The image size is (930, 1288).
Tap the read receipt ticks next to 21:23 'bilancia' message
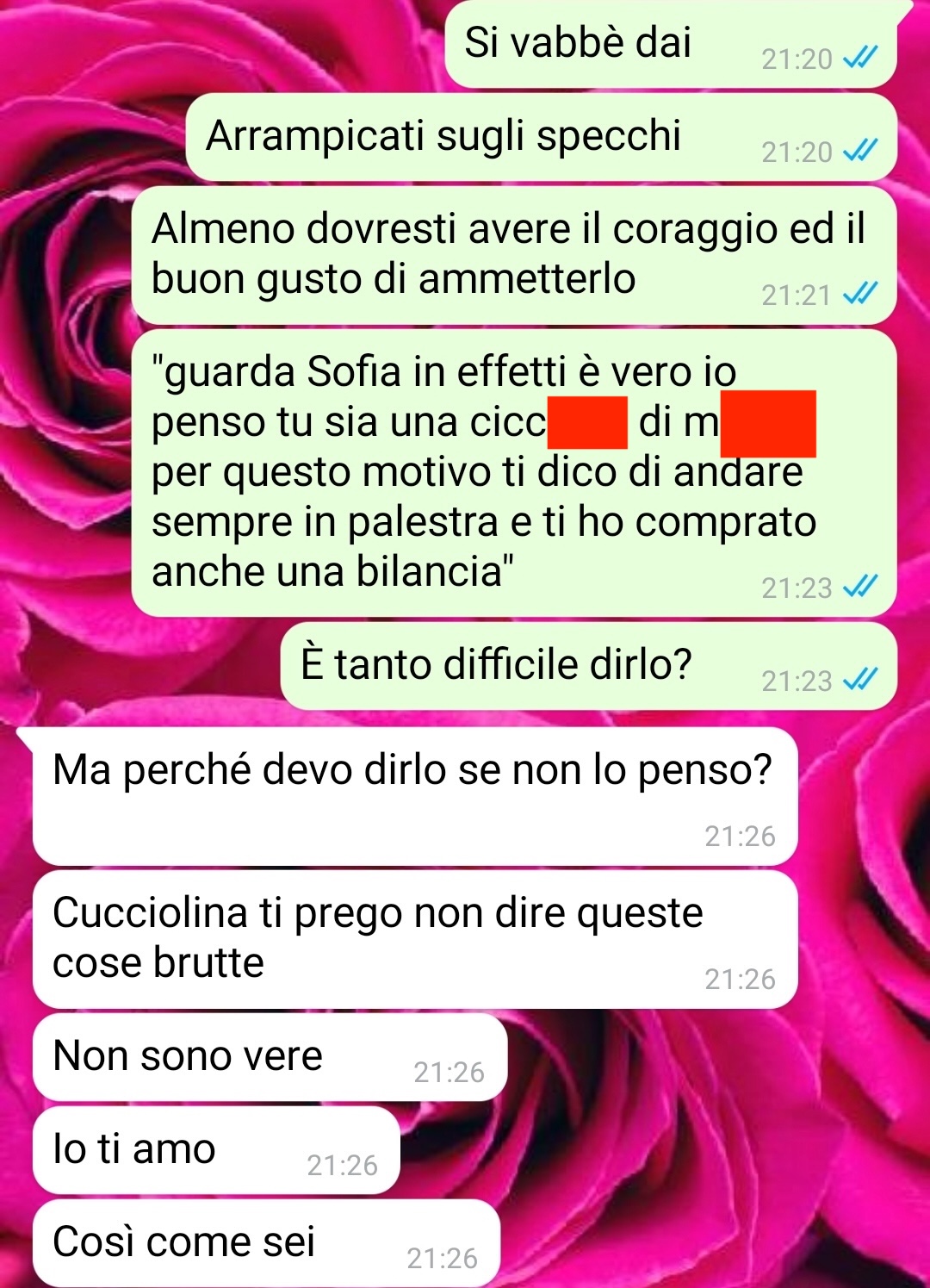(x=859, y=588)
